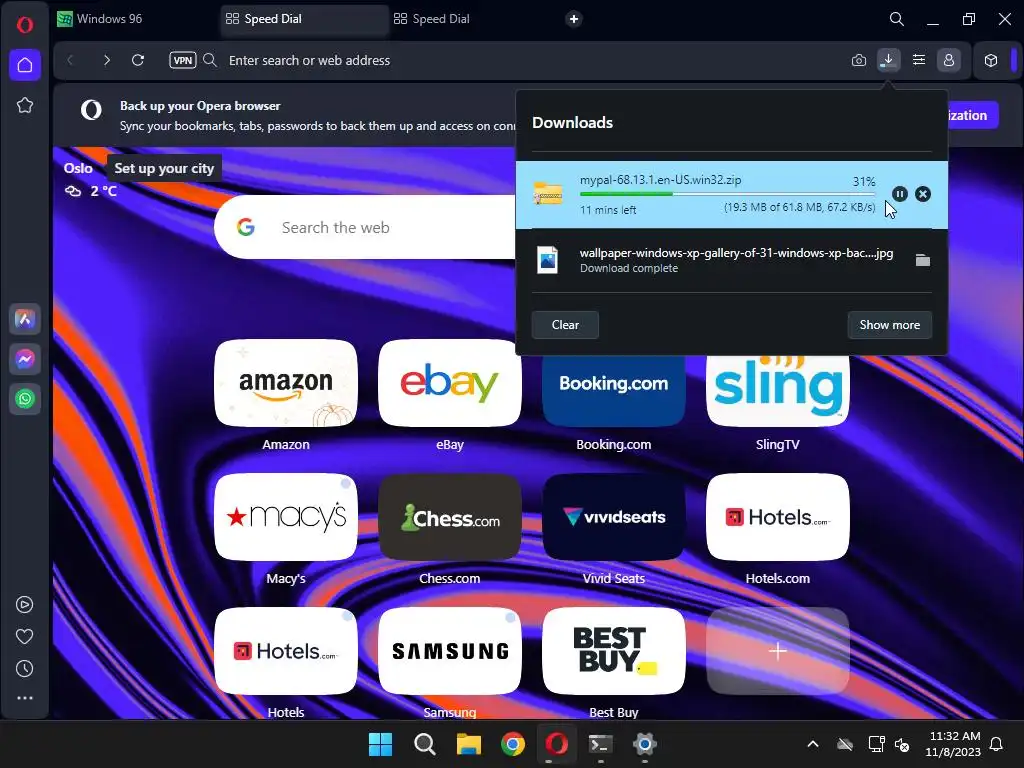This screenshot has height=768, width=1024.
Task: Open Messenger in the sidebar
Action: tap(25, 359)
